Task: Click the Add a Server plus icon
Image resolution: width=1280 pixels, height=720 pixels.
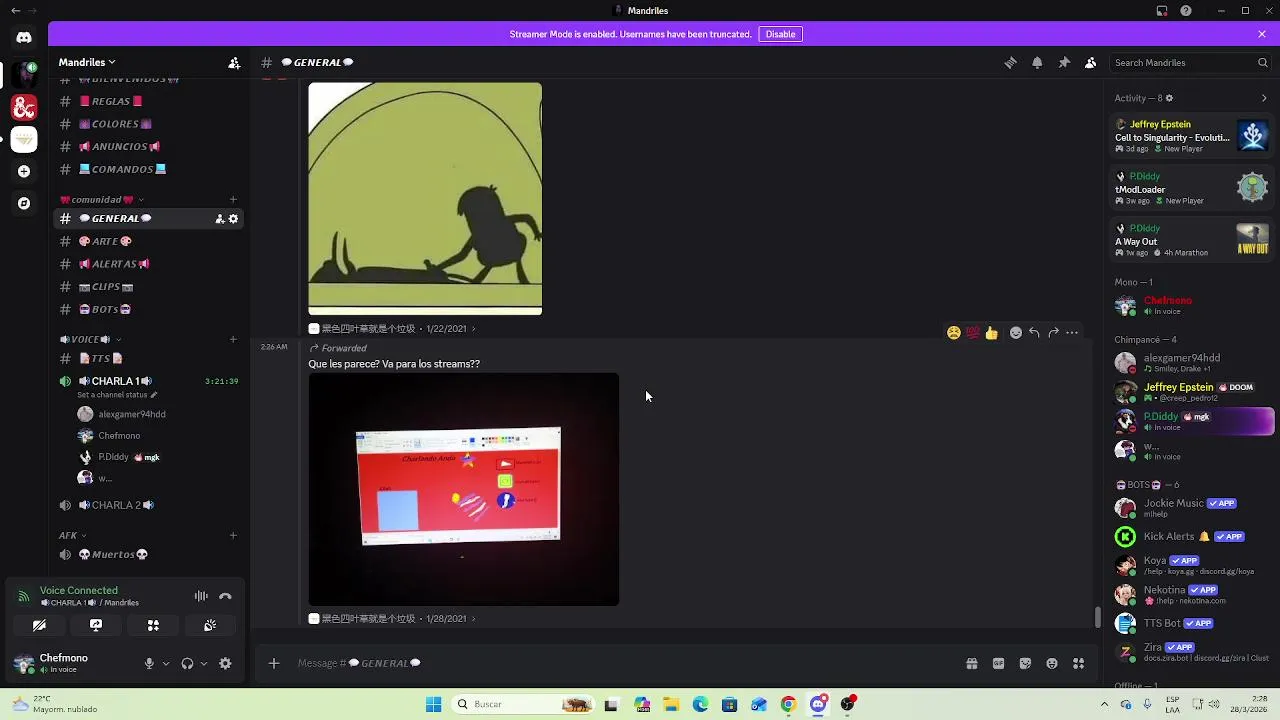Action: coord(24,171)
